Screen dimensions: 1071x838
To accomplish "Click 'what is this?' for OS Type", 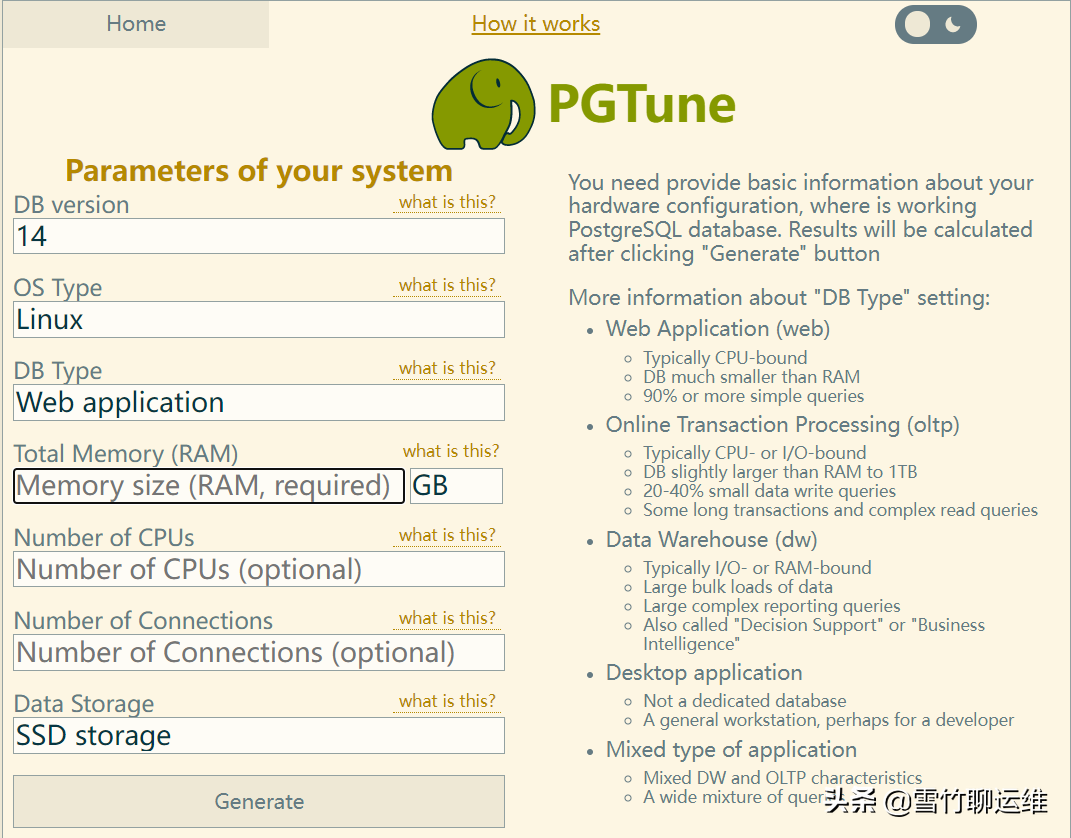I will point(447,285).
